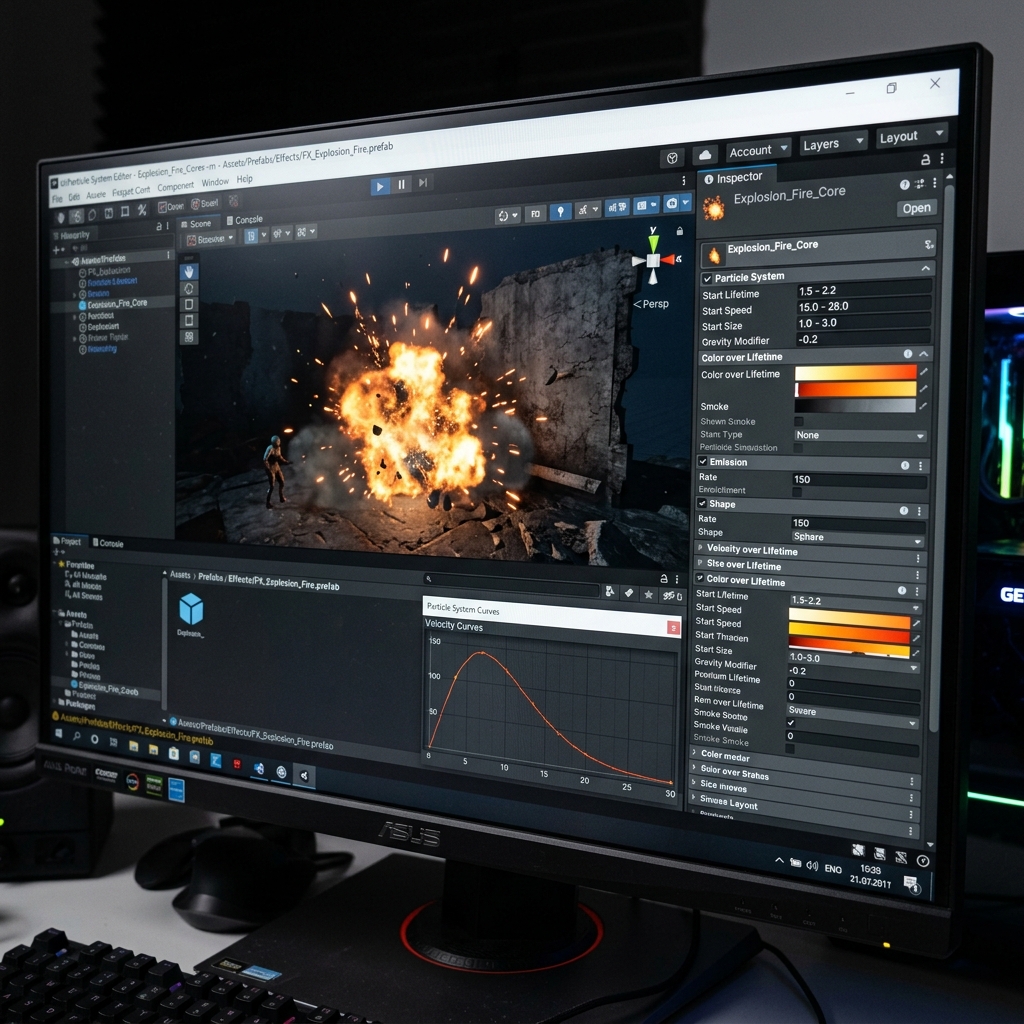Disable the Emission module checkbox
The image size is (1024, 1024).
point(703,462)
